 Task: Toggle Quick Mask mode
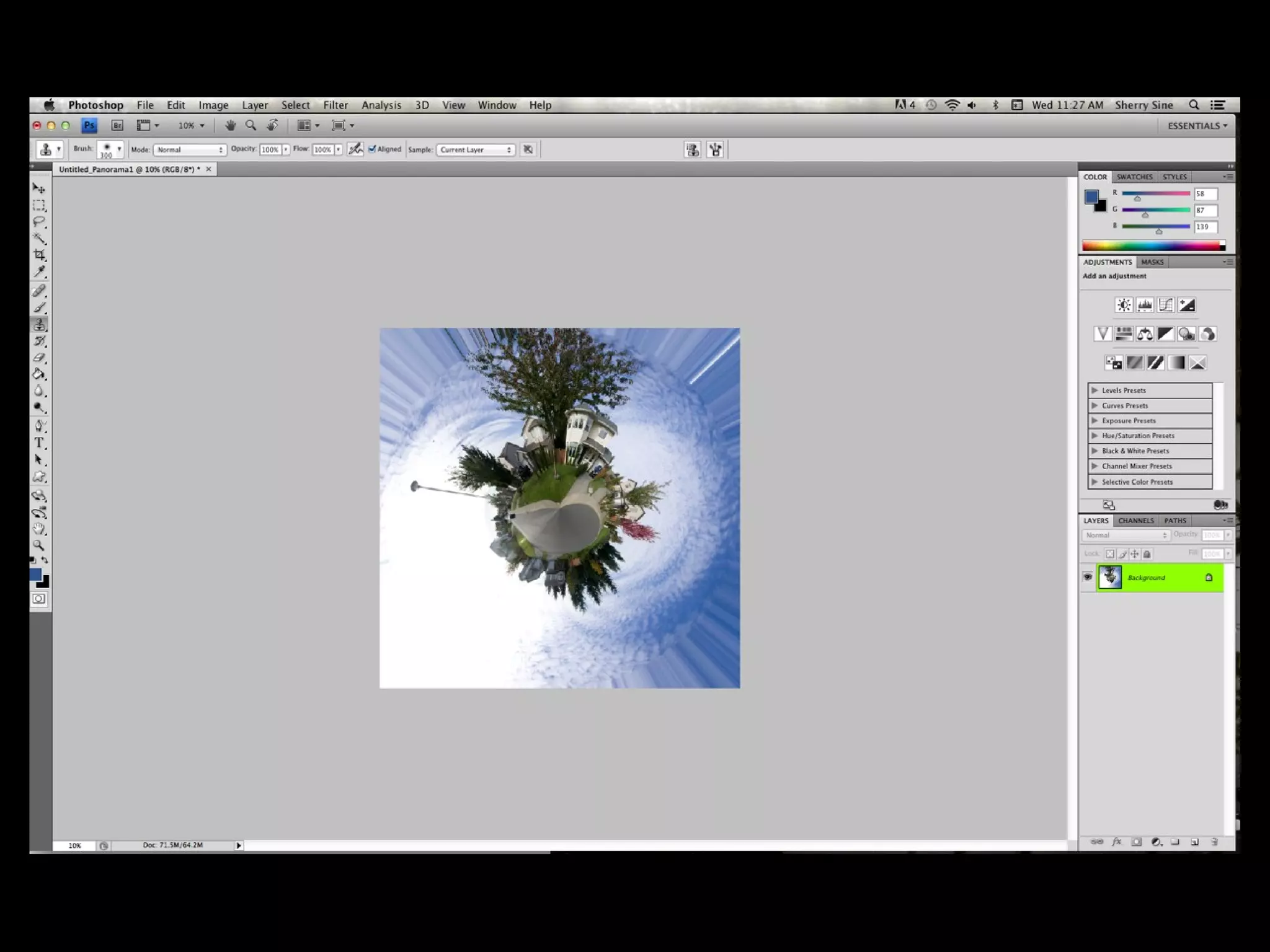39,599
